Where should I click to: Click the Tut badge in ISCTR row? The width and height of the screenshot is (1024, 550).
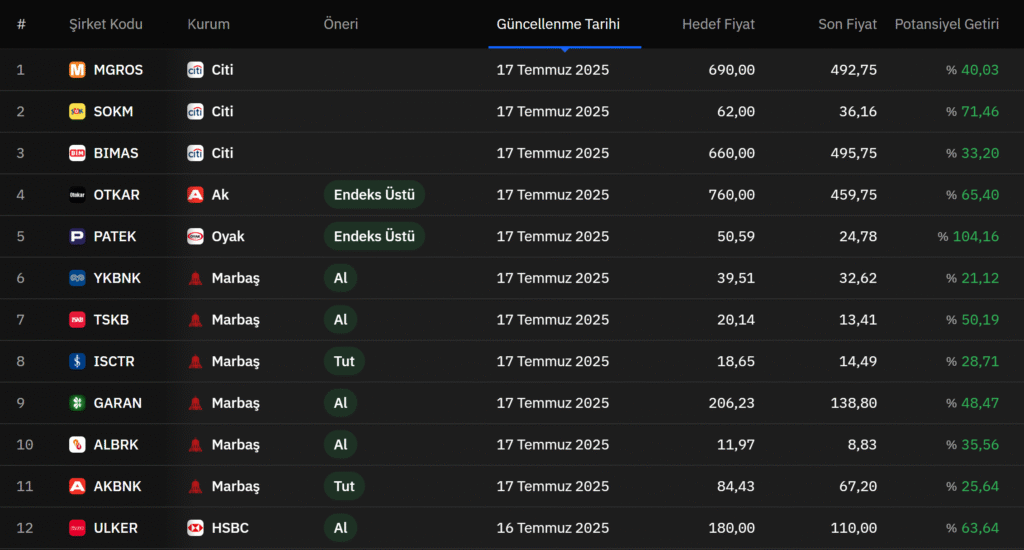[x=344, y=361]
